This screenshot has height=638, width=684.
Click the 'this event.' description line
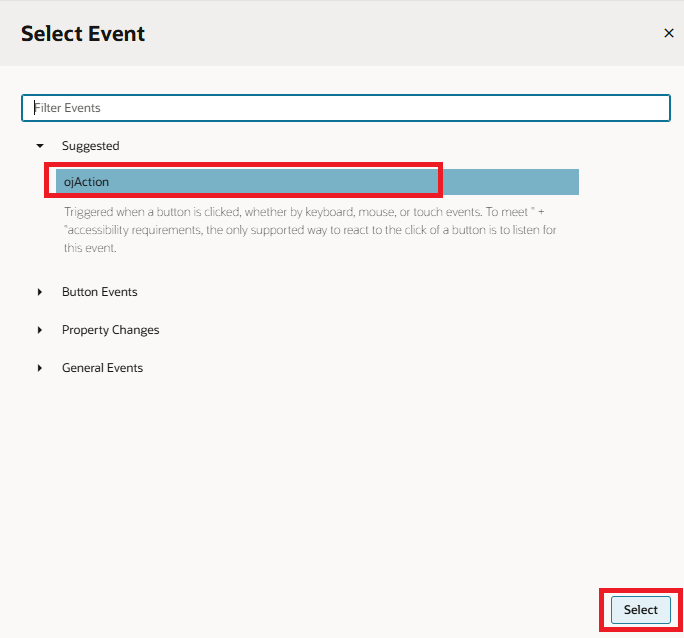(91, 248)
